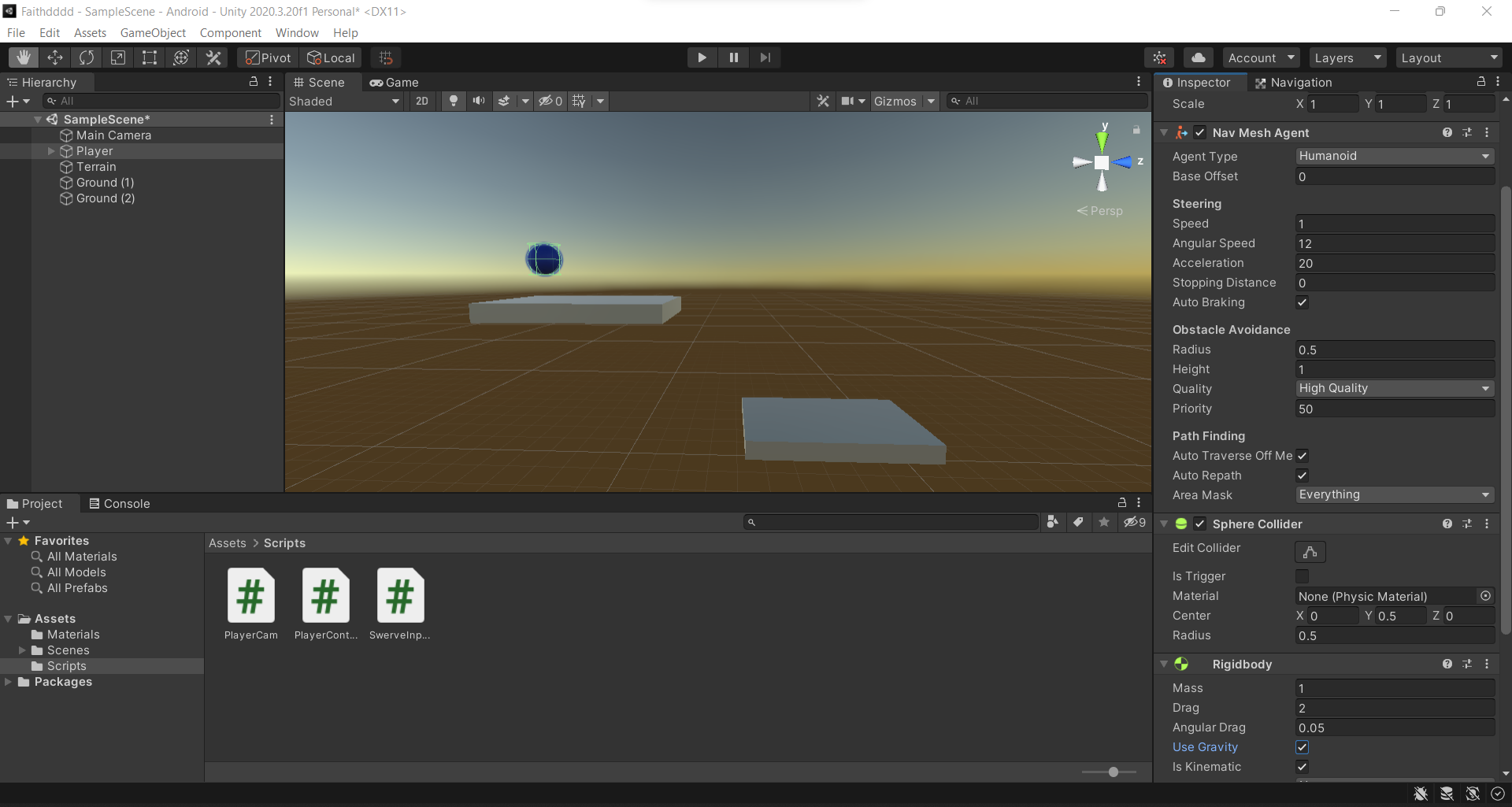The width and height of the screenshot is (1512, 807).
Task: Expand Player object in Hierarchy
Action: click(51, 151)
